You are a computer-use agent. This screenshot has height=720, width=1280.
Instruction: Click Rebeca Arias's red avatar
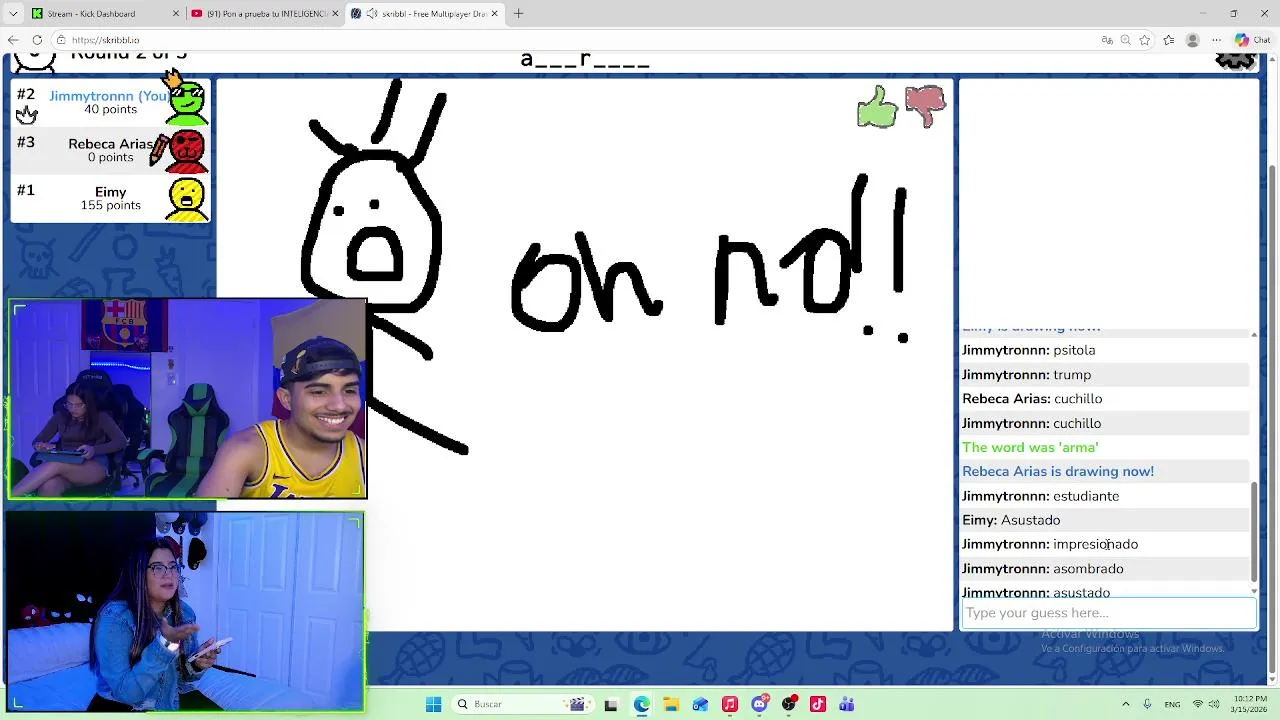(187, 150)
